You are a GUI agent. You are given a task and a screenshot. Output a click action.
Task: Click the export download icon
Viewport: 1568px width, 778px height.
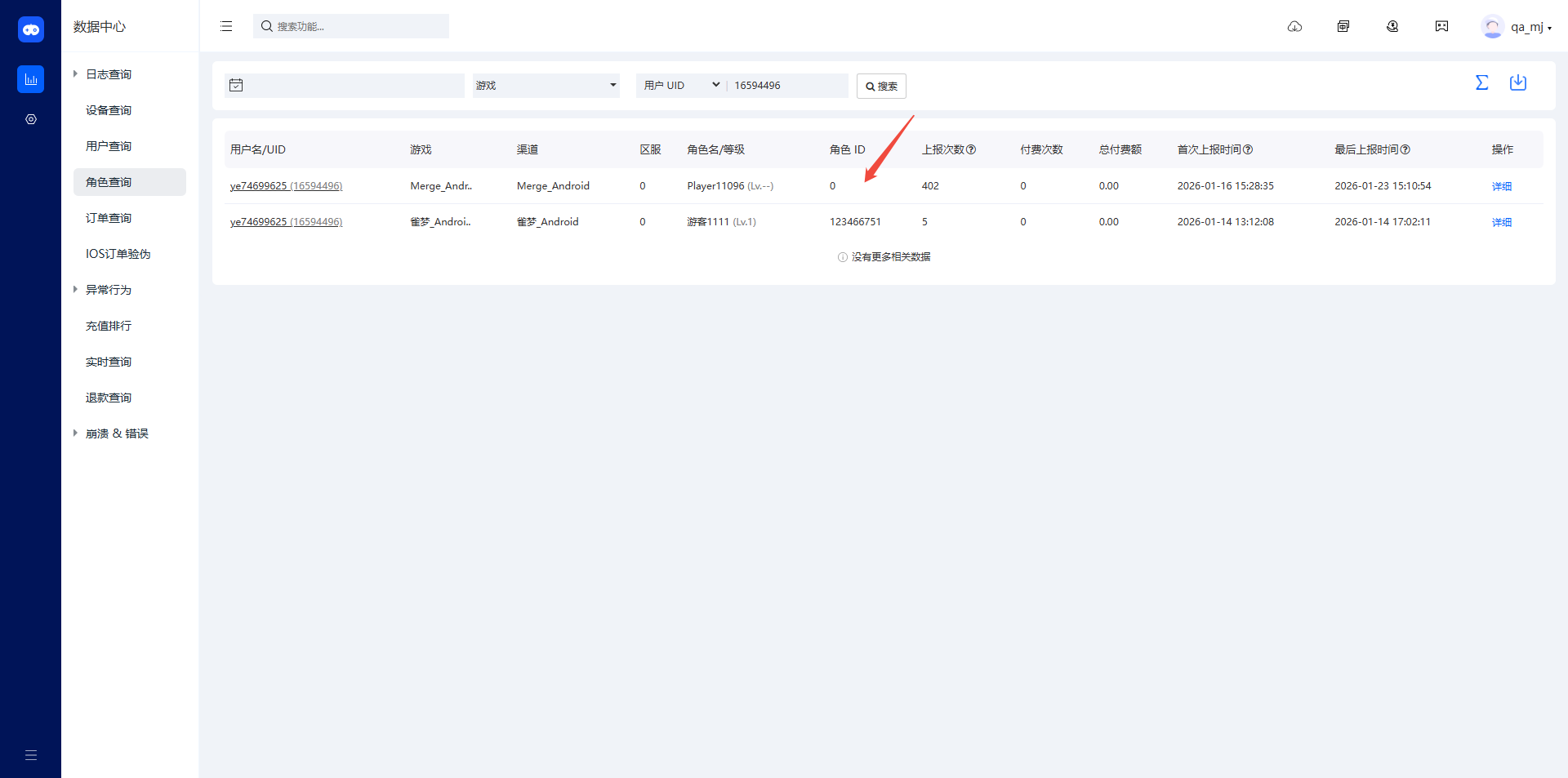point(1517,82)
